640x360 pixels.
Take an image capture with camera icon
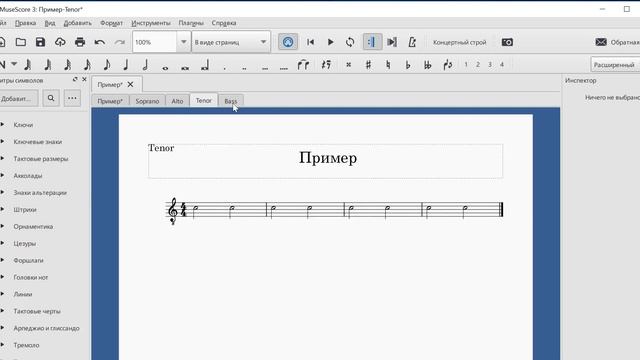(507, 42)
